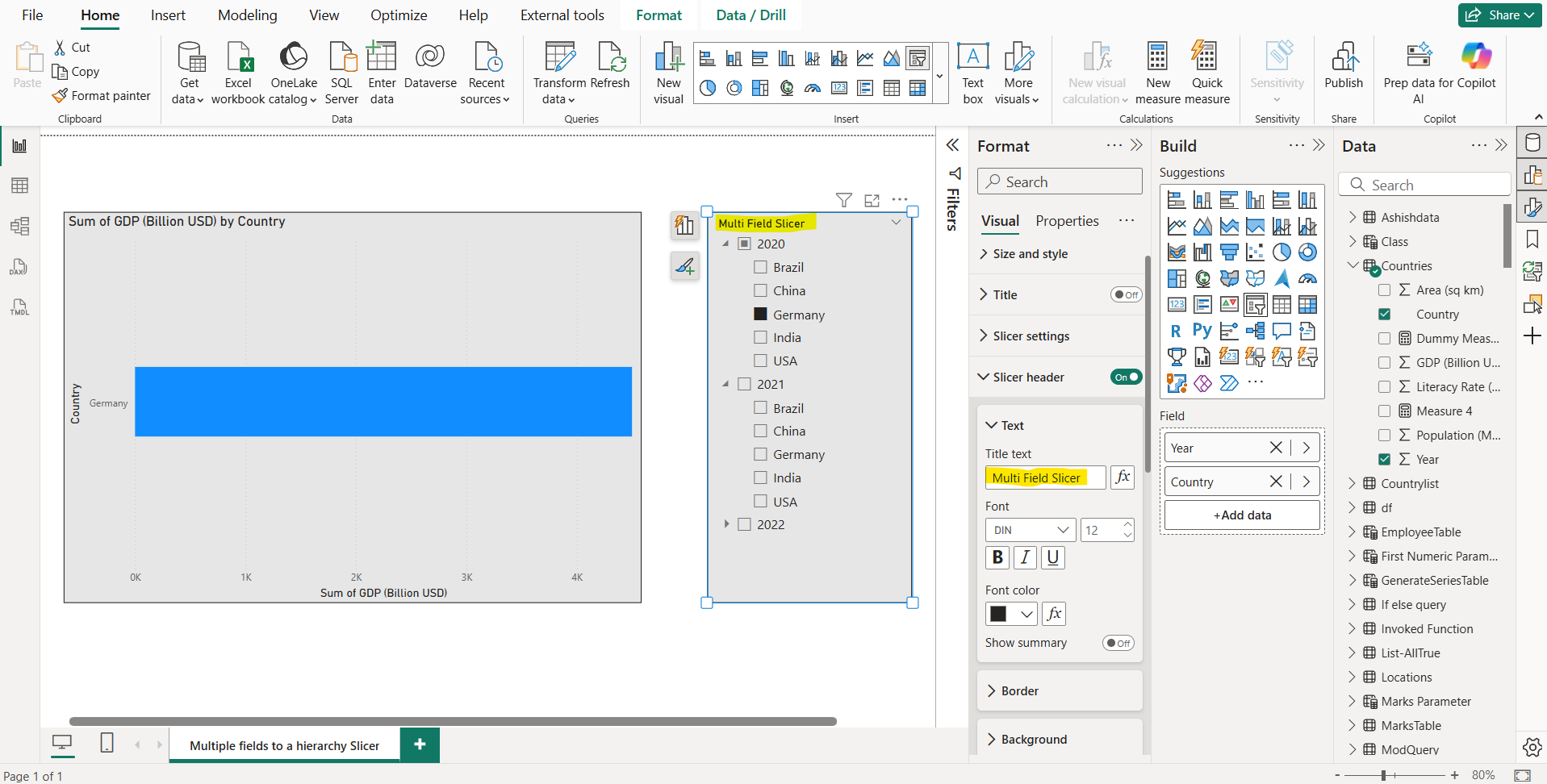Launch Quick measure
This screenshot has height=784, width=1547.
(1206, 73)
